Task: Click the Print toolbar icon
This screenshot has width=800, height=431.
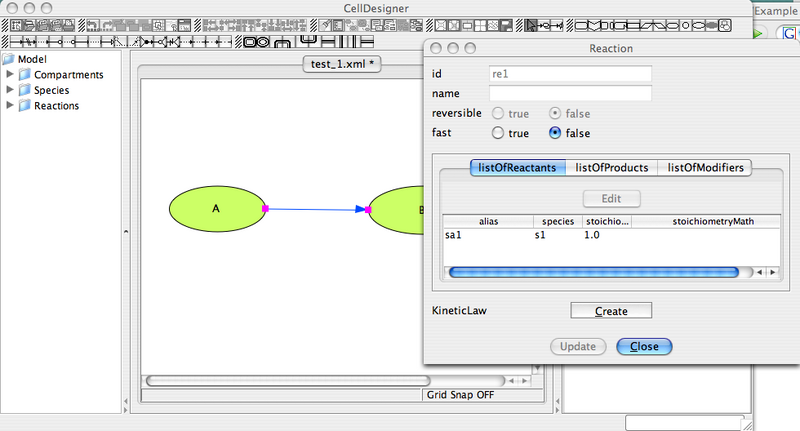Action: click(x=68, y=25)
